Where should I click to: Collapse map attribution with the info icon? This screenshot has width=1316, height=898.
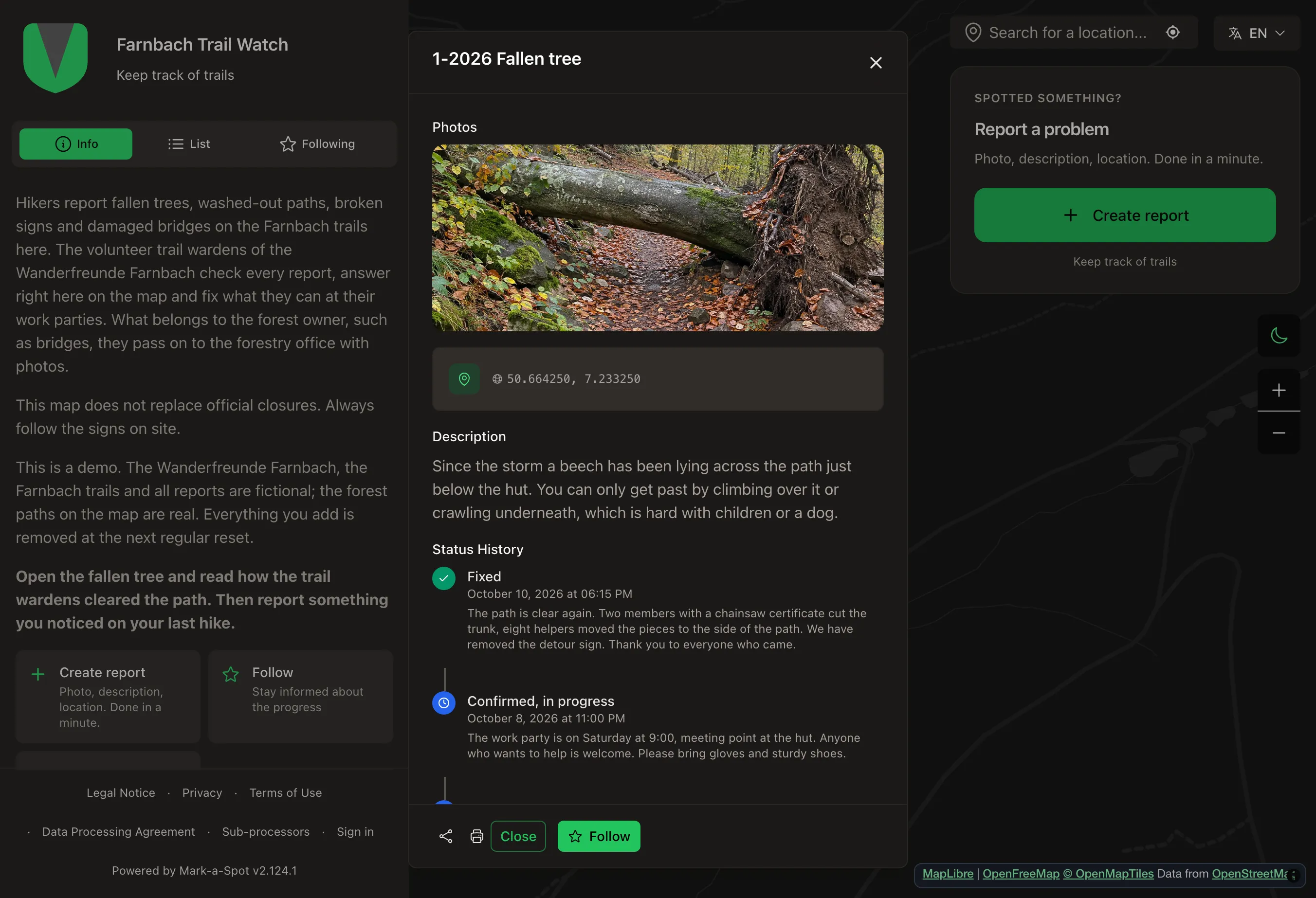click(x=1293, y=875)
